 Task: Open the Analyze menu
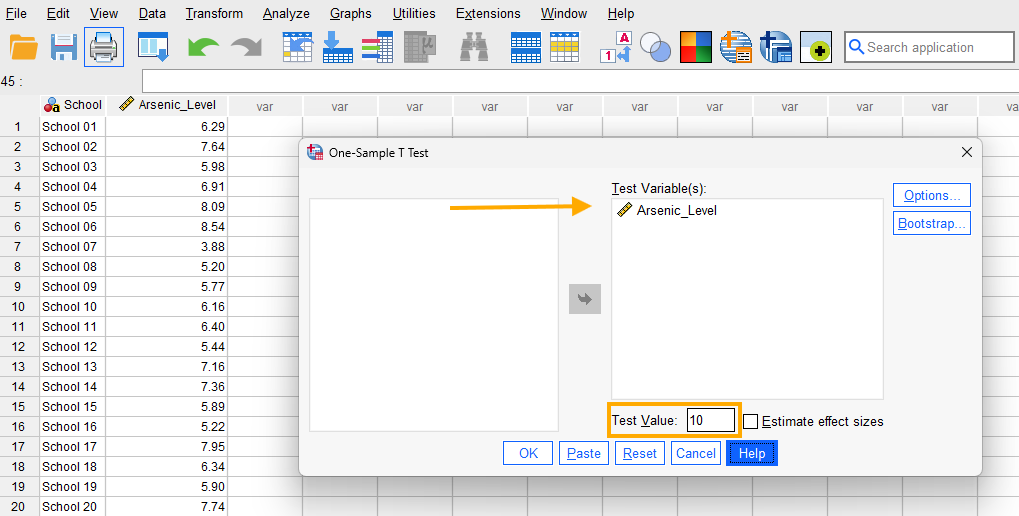coord(286,13)
